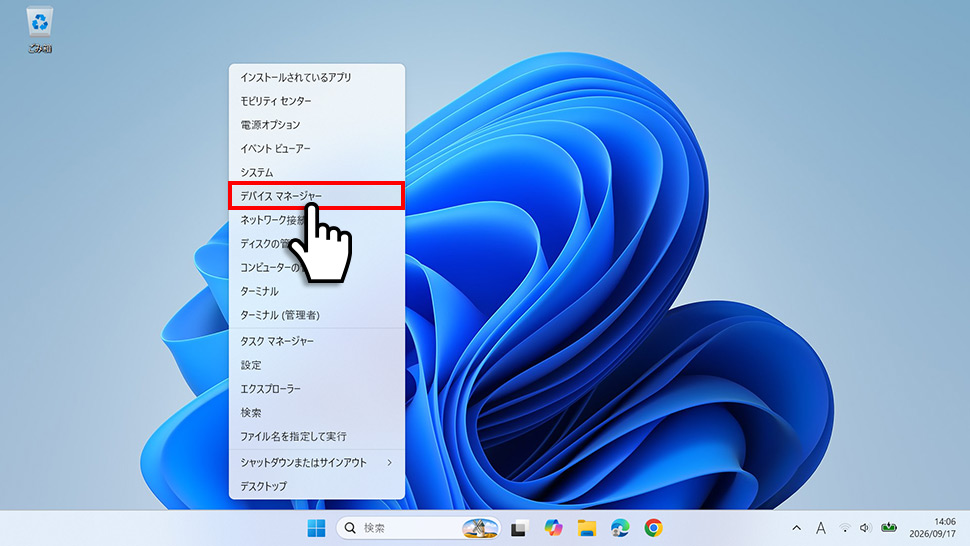Screen dimensions: 970x546
Task: Open 設定 from the menu
Action: pyautogui.click(x=317, y=365)
